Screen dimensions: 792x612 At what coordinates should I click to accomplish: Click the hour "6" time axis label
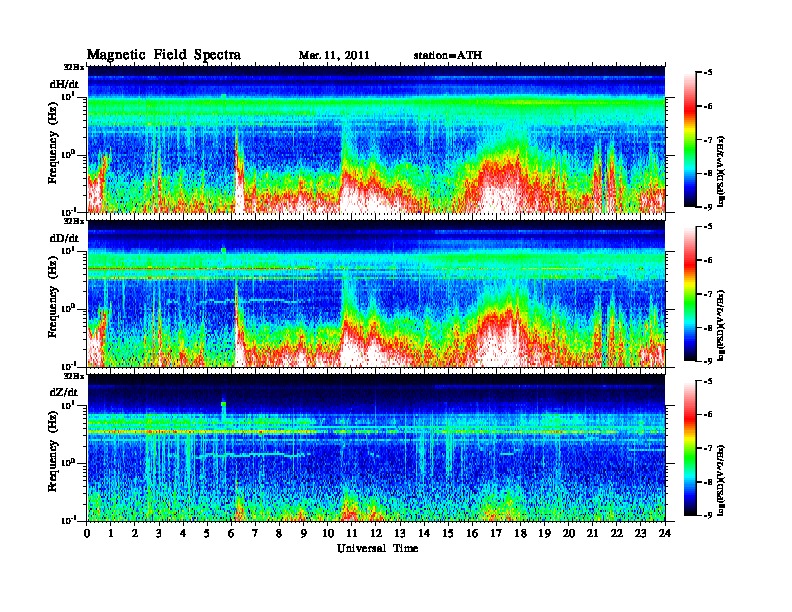231,533
